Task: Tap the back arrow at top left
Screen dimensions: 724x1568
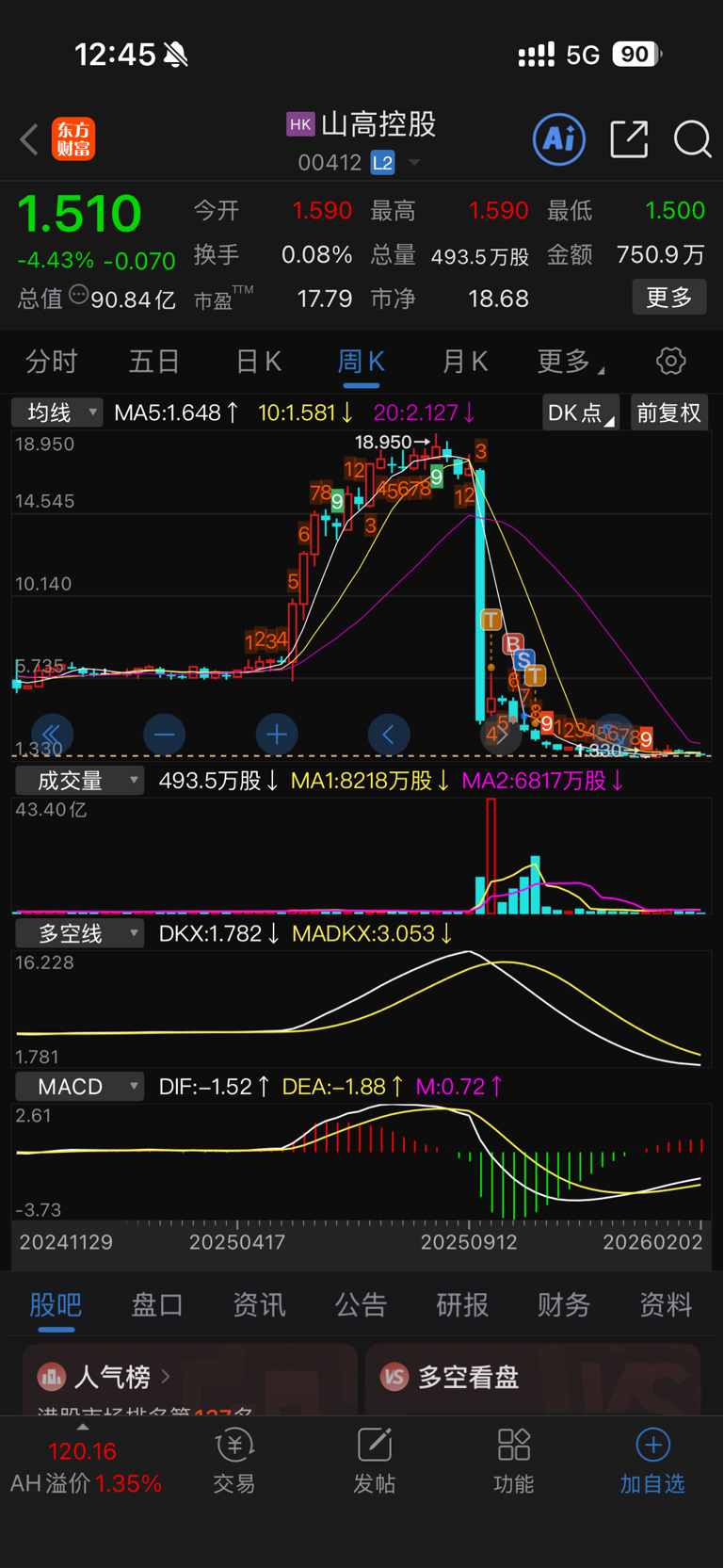Action: pos(29,139)
